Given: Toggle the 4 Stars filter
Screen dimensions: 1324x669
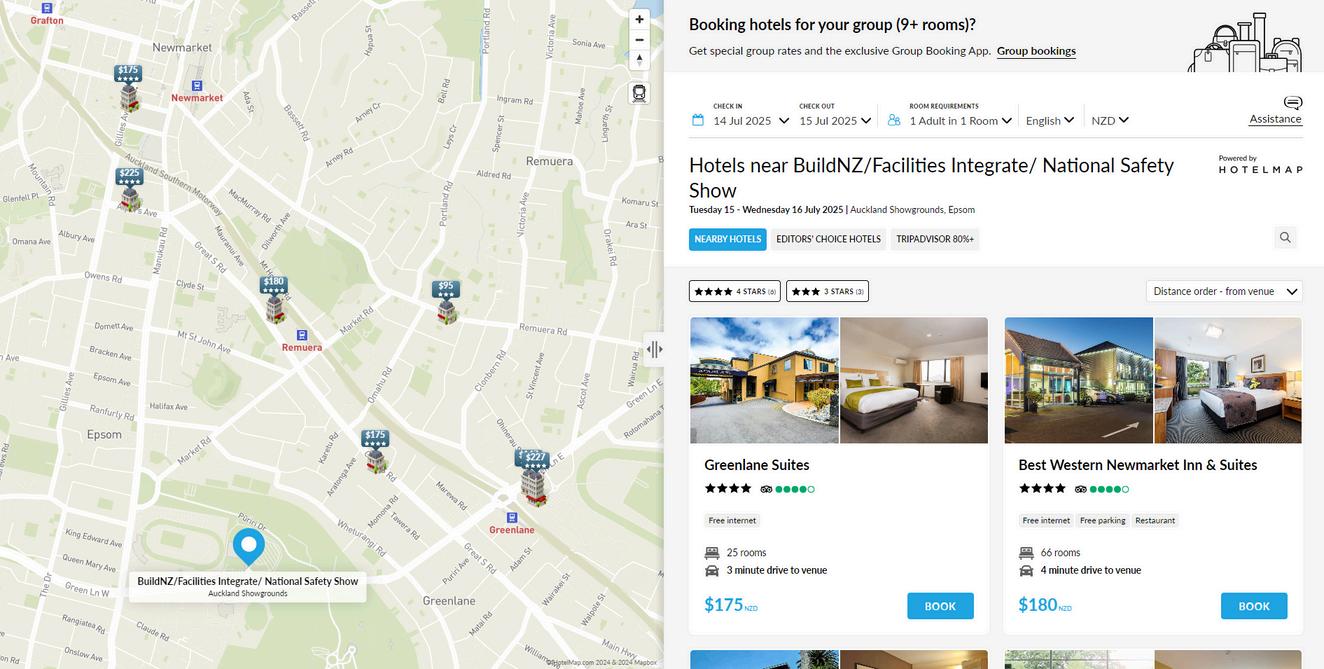Looking at the screenshot, I should [735, 291].
